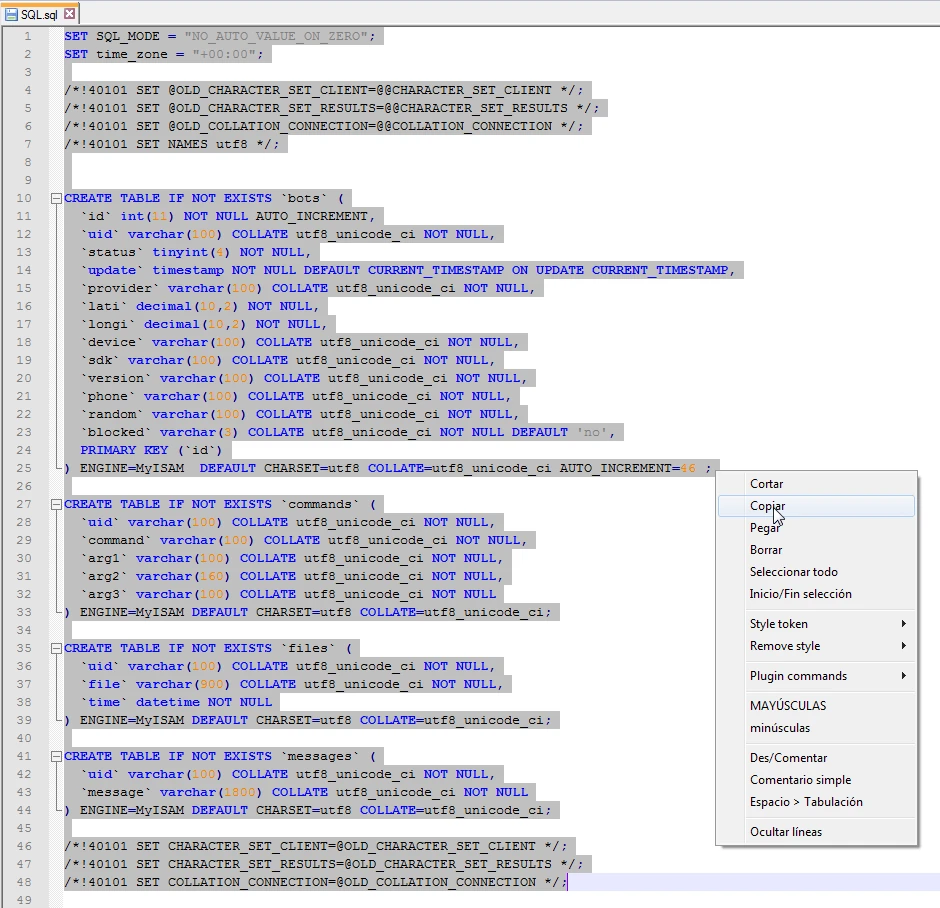Click `phone` column name on line 21
Screen dimensions: 940x908
pos(108,396)
